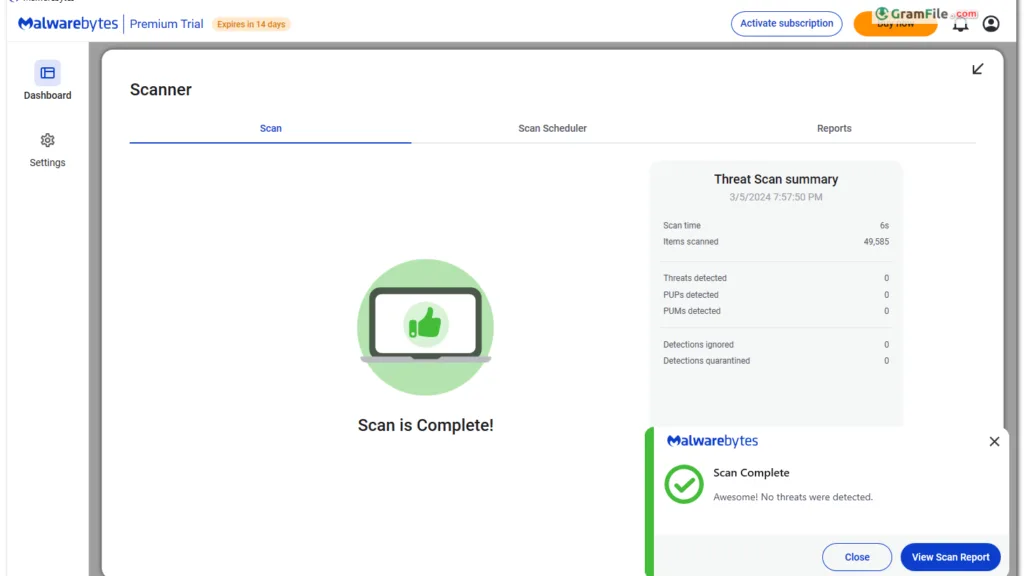Click the scan date 3/5/2024 7:57:50 PM
The image size is (1024, 576).
776,197
